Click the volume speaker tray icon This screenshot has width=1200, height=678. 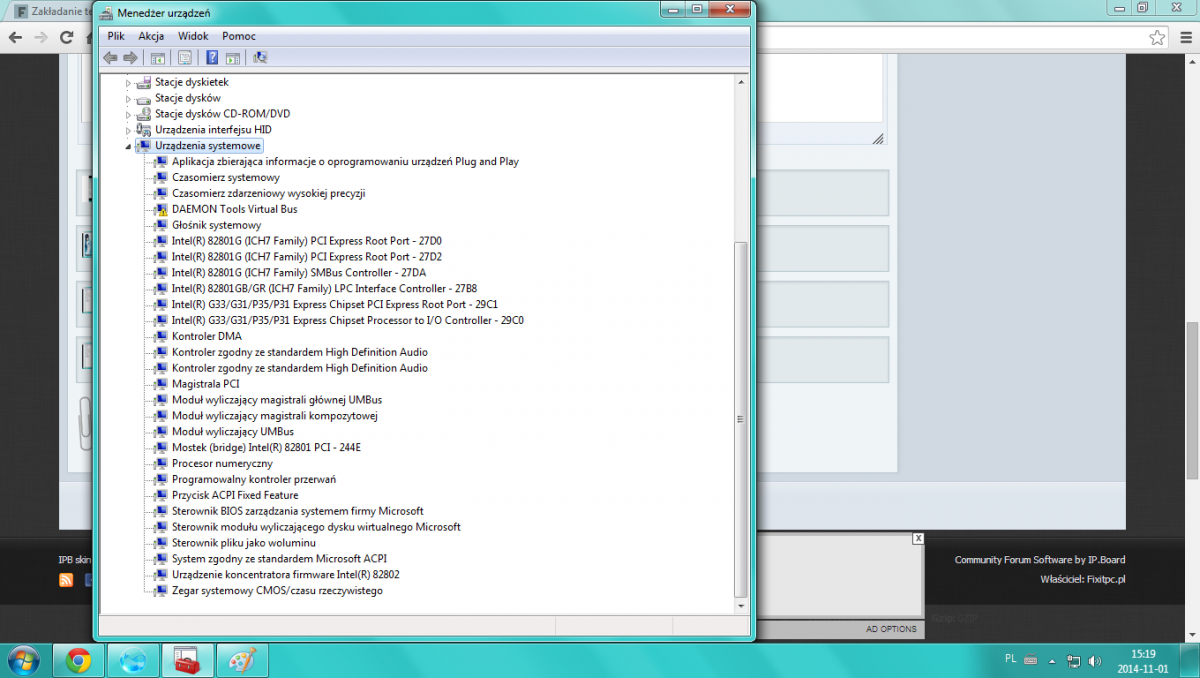point(1095,660)
